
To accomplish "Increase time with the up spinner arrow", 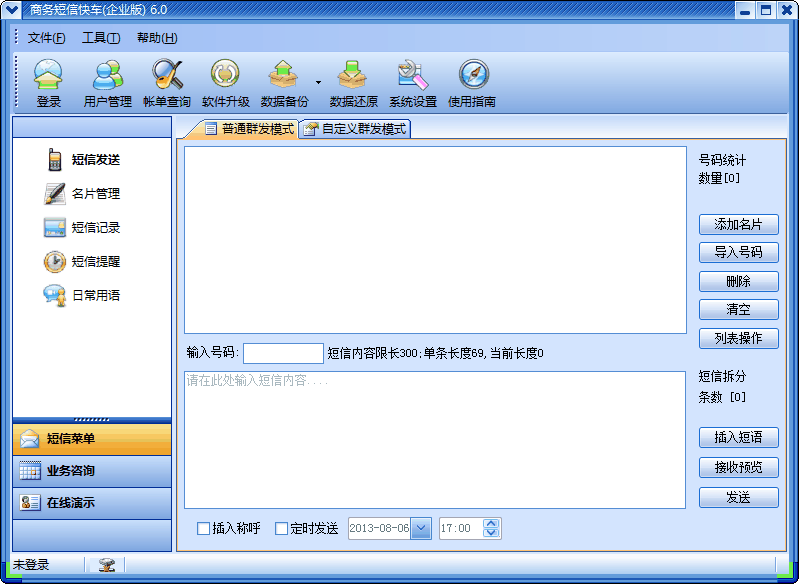I will pyautogui.click(x=491, y=523).
